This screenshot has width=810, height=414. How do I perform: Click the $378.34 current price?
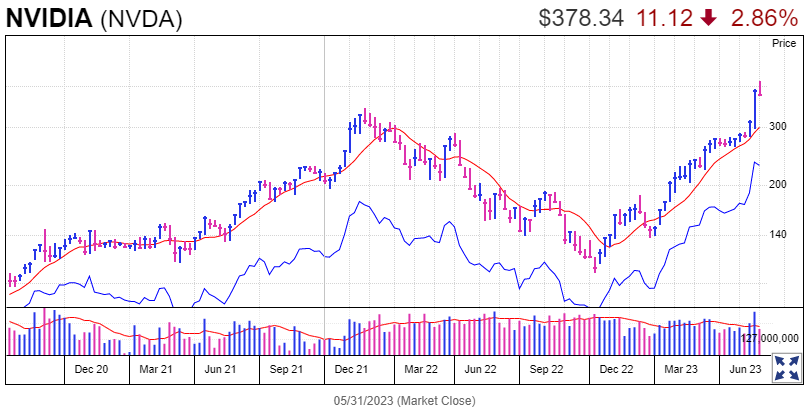pyautogui.click(x=581, y=18)
